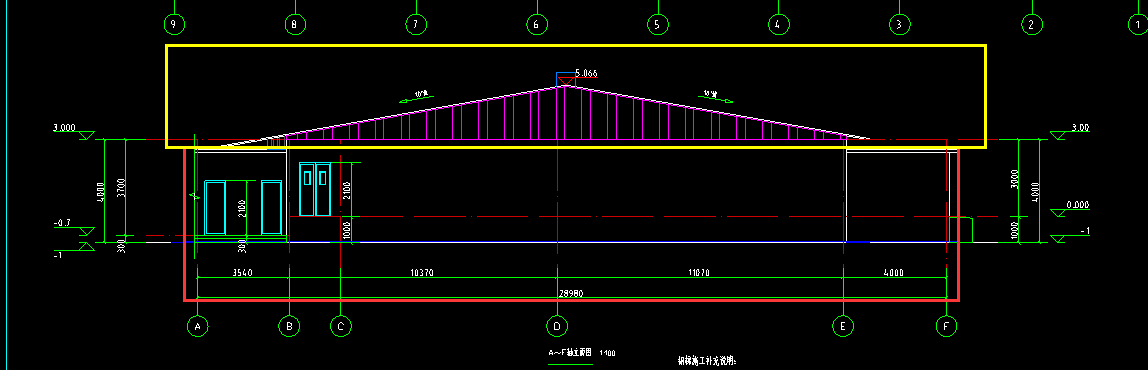The image size is (1148, 370).
Task: Pick the 10370 dimension text
Action: coord(422,273)
